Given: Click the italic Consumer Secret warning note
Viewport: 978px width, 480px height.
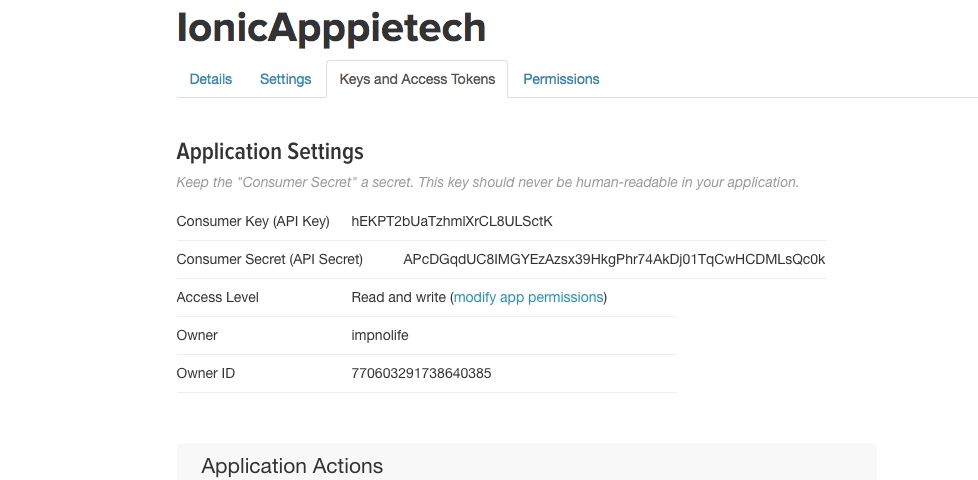Looking at the screenshot, I should pos(487,183).
